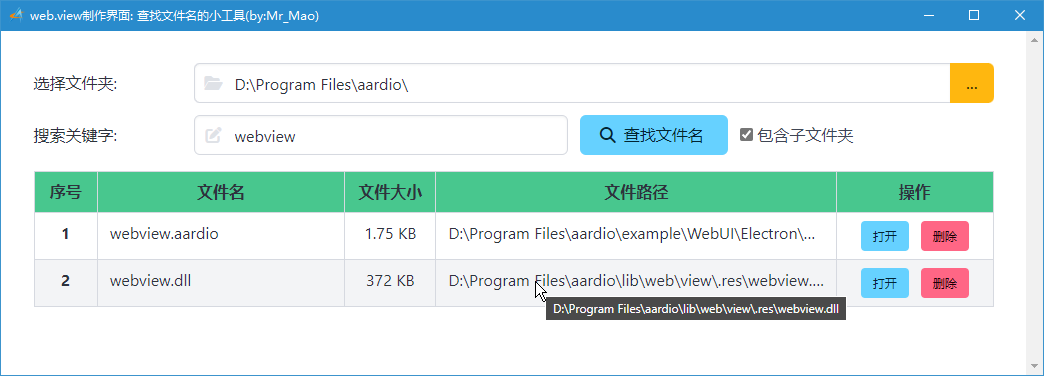Click the 查找文件名 search button
Viewport: 1044px width, 376px height.
(x=654, y=135)
